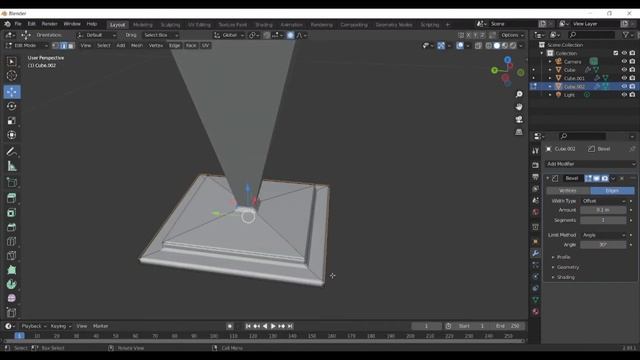Select the 3D Cursor tool
Viewport: 640px width, 360px height.
(x=12, y=76)
